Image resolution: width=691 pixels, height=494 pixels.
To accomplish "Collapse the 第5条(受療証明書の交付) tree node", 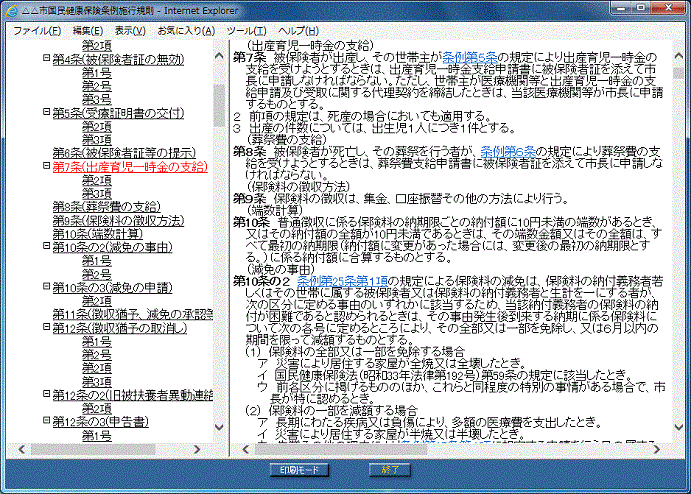I will [46, 113].
